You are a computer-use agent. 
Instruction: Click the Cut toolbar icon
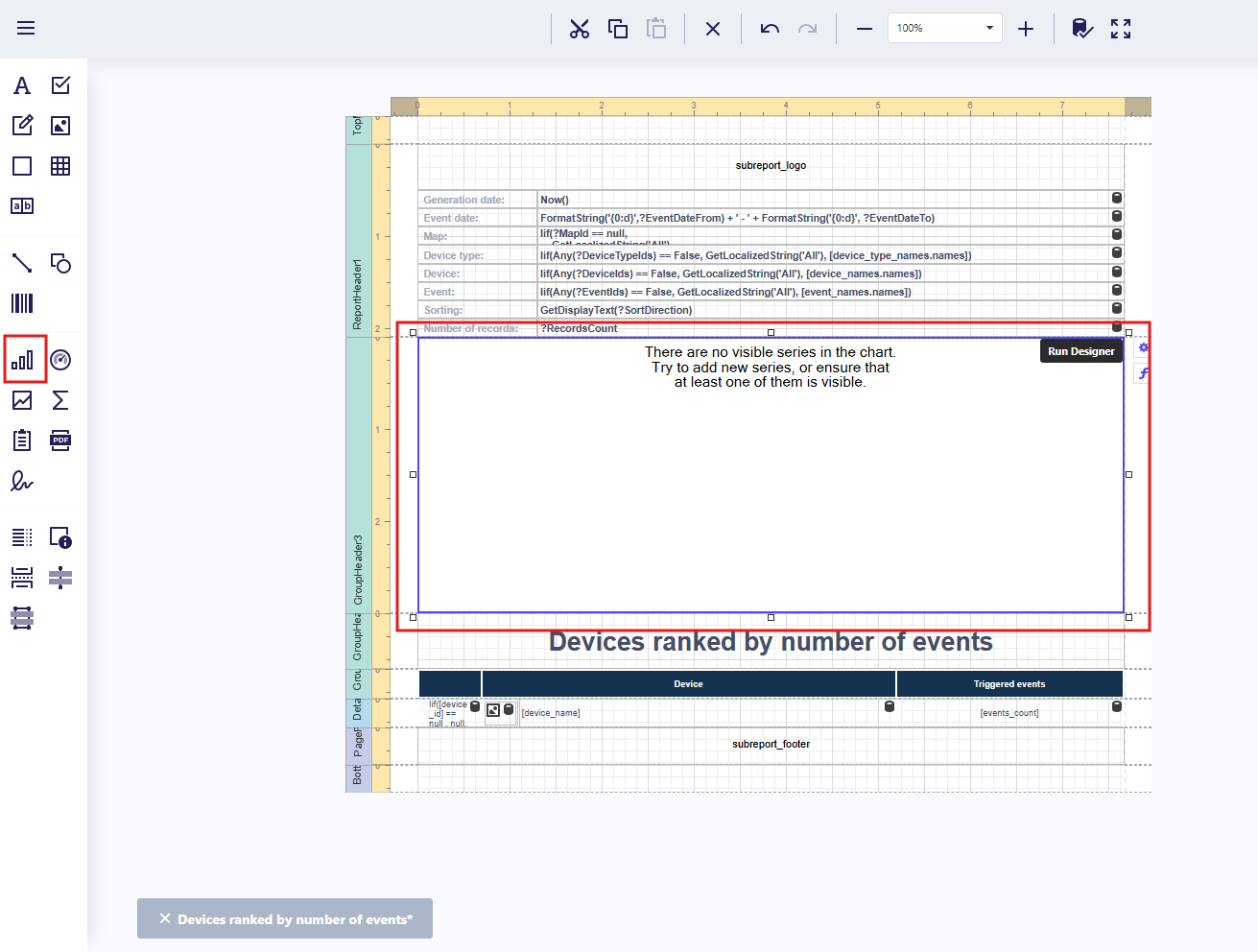(x=580, y=29)
